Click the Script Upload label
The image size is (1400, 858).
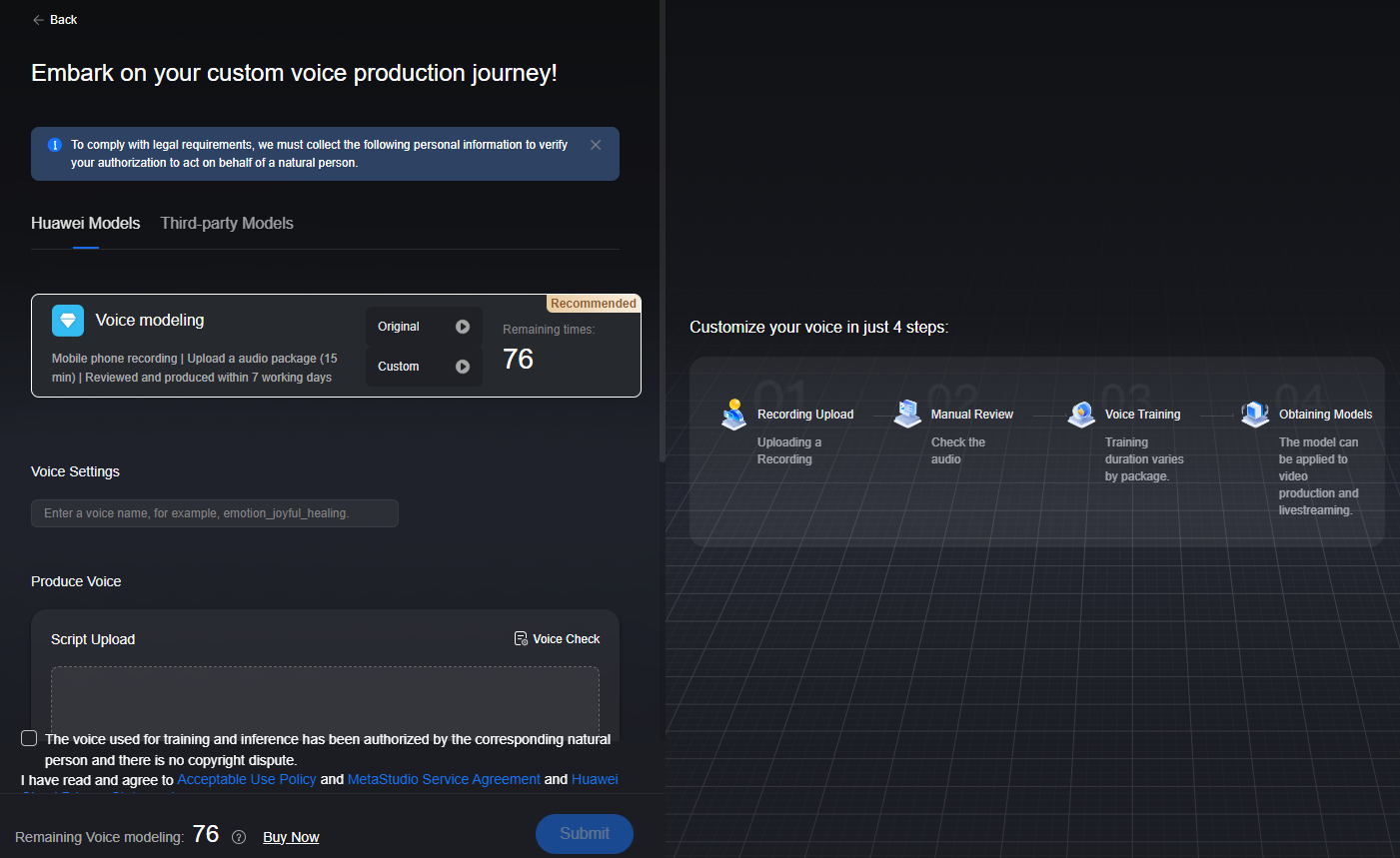(93, 639)
